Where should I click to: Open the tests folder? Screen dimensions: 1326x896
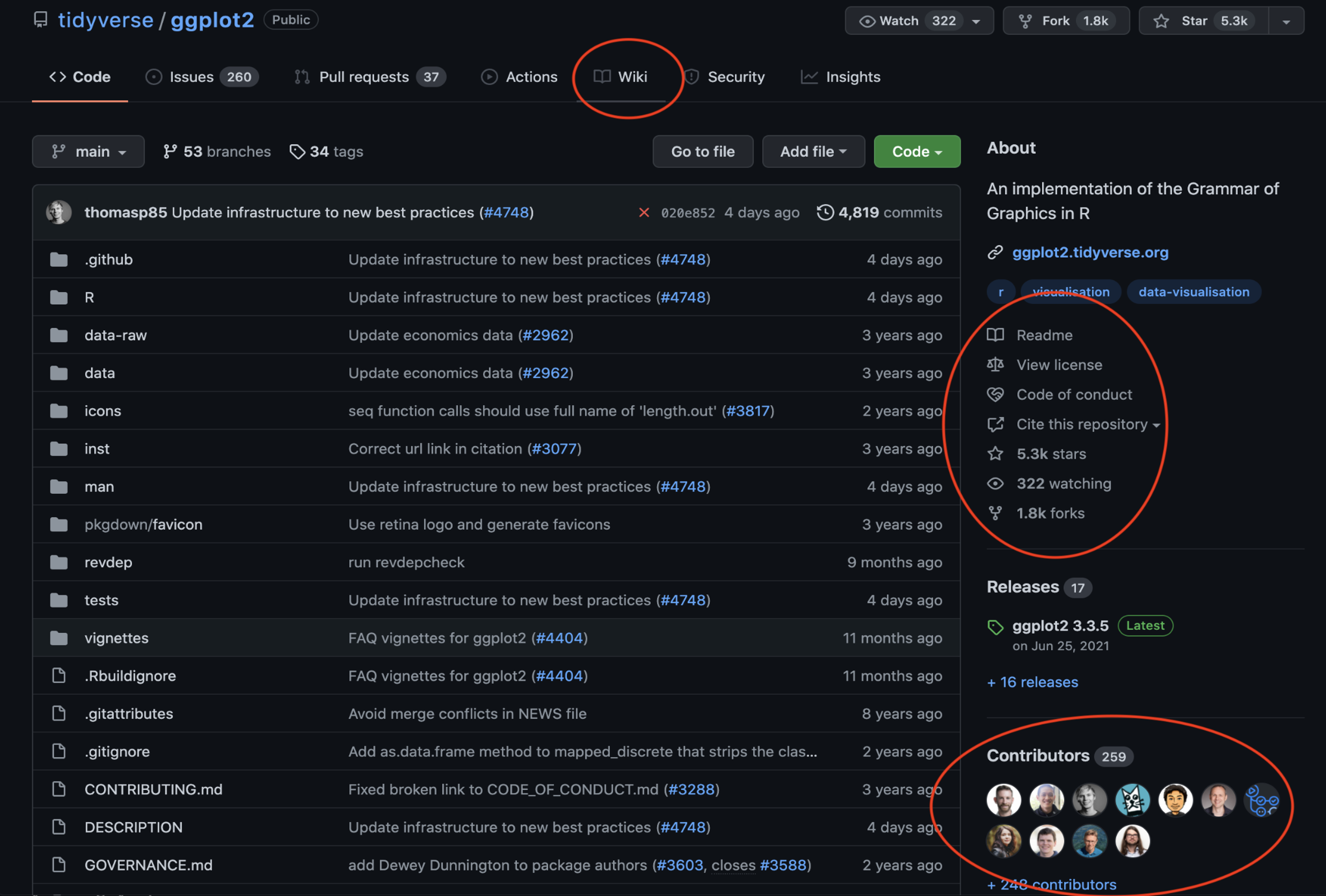(101, 600)
